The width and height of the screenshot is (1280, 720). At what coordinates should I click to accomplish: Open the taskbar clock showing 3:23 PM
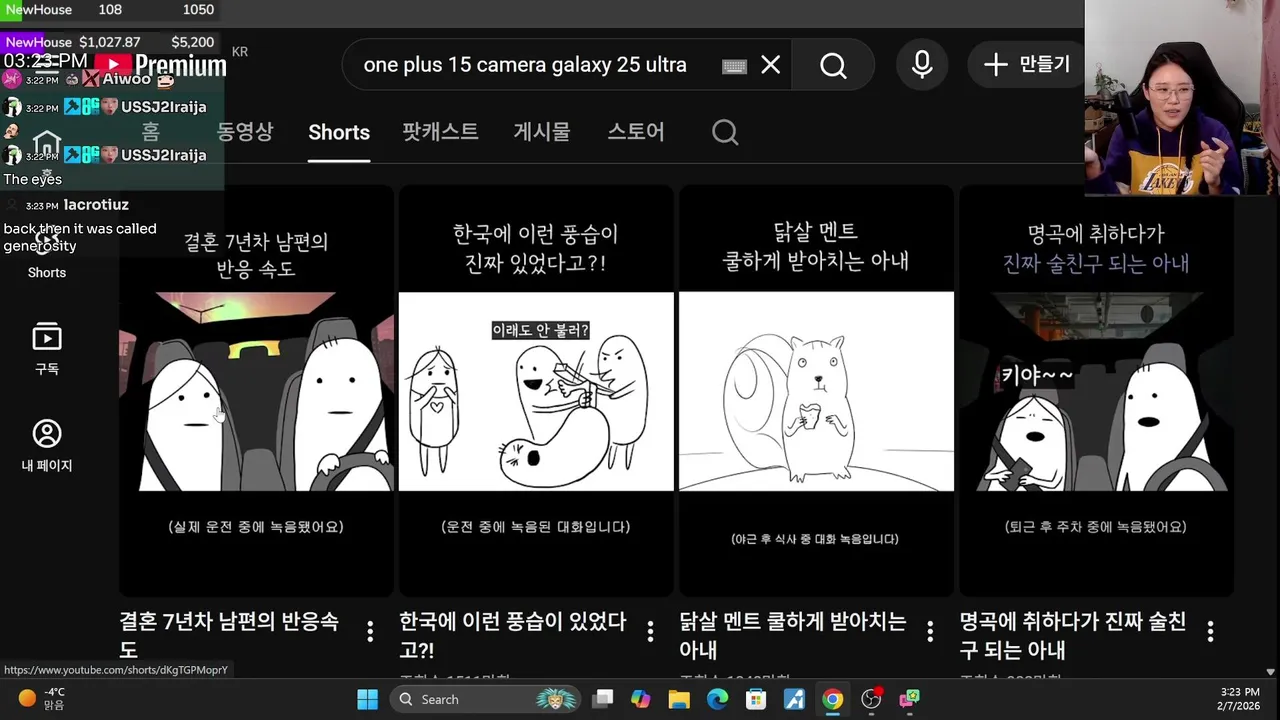1240,699
